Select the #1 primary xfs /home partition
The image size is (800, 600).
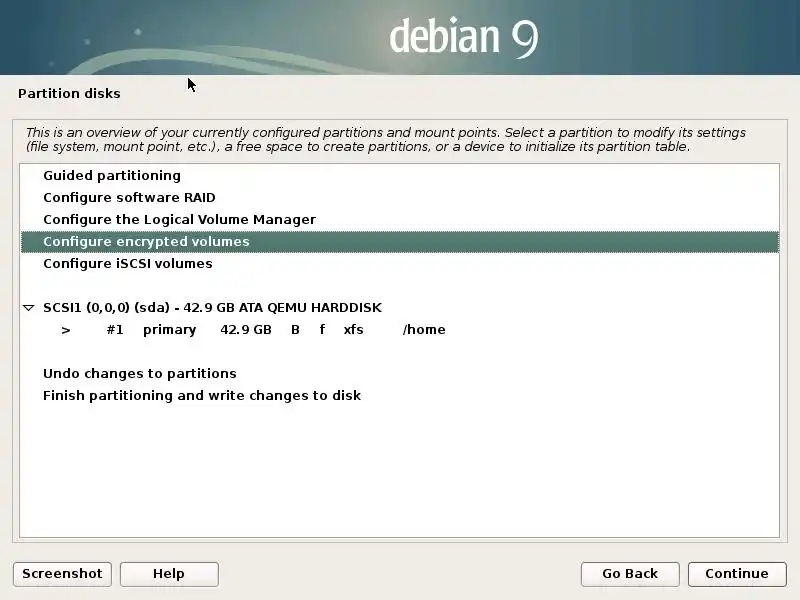[x=399, y=330]
